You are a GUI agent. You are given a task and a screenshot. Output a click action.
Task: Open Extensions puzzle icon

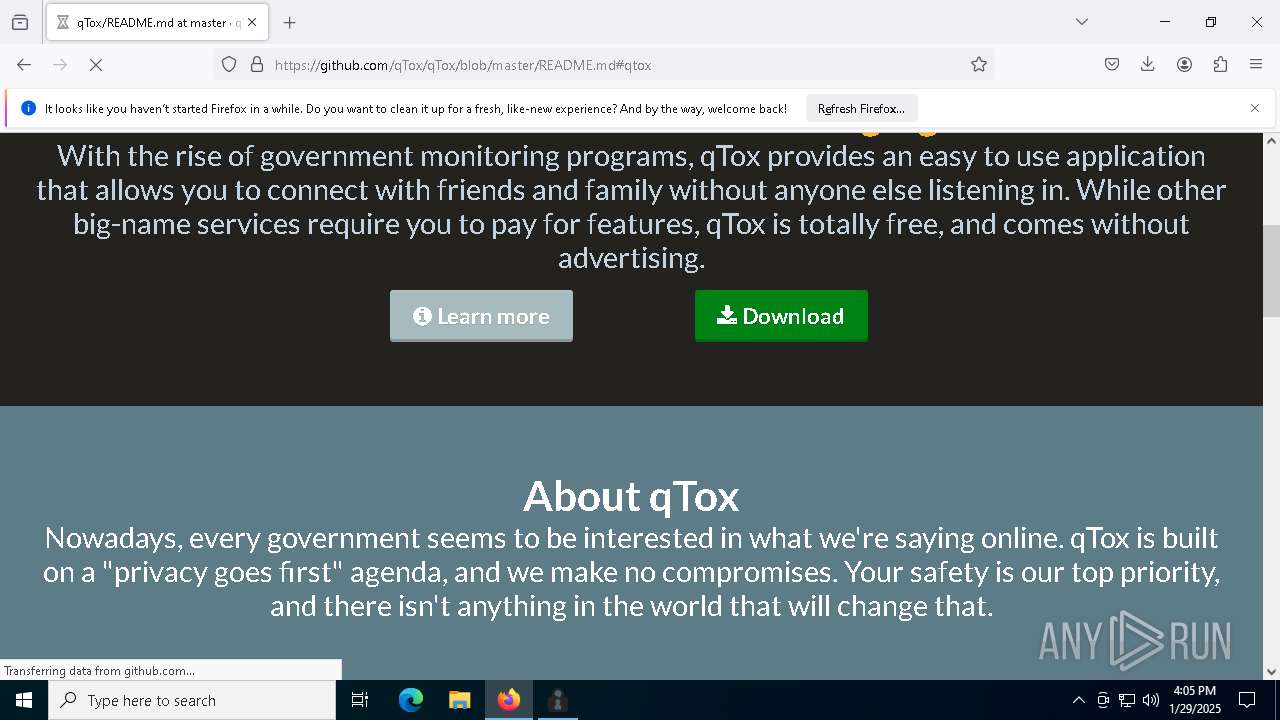(1220, 65)
